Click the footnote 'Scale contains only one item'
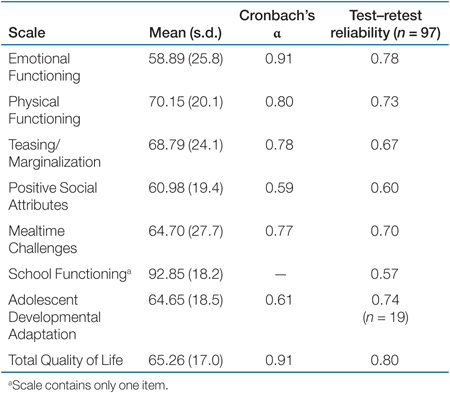450x393 pixels. (x=88, y=385)
